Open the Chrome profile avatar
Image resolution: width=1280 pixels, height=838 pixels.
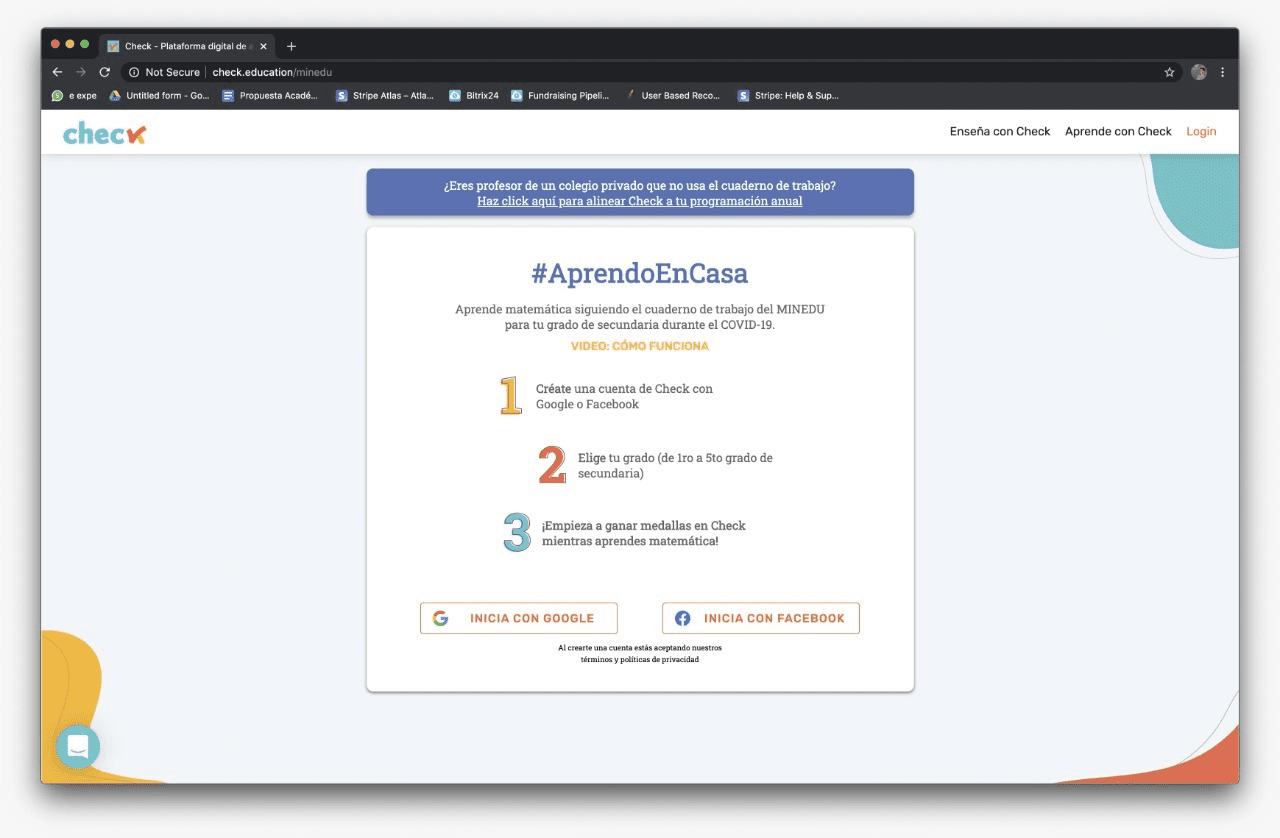click(1199, 72)
